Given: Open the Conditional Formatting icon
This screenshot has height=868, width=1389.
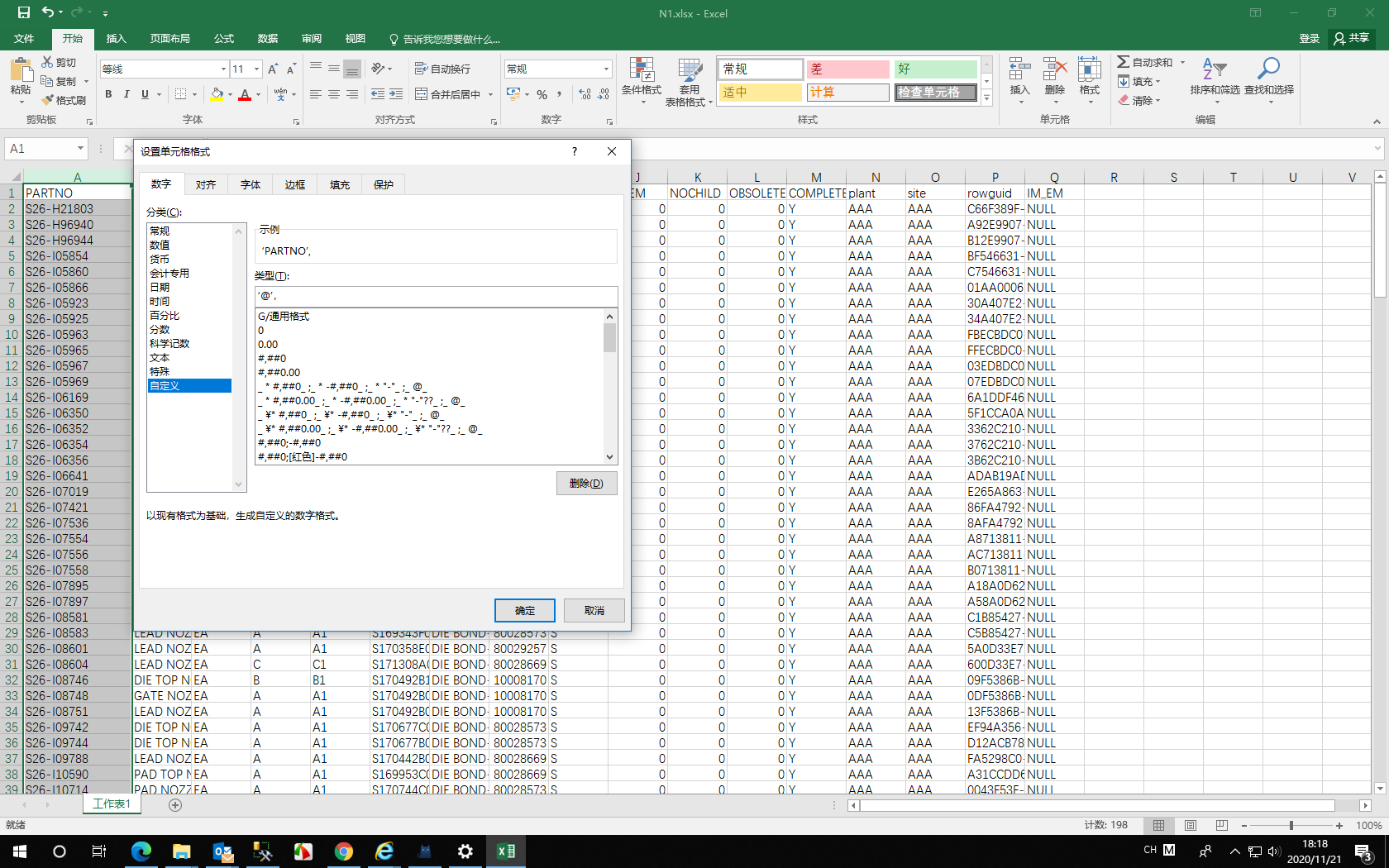Looking at the screenshot, I should 642,69.
